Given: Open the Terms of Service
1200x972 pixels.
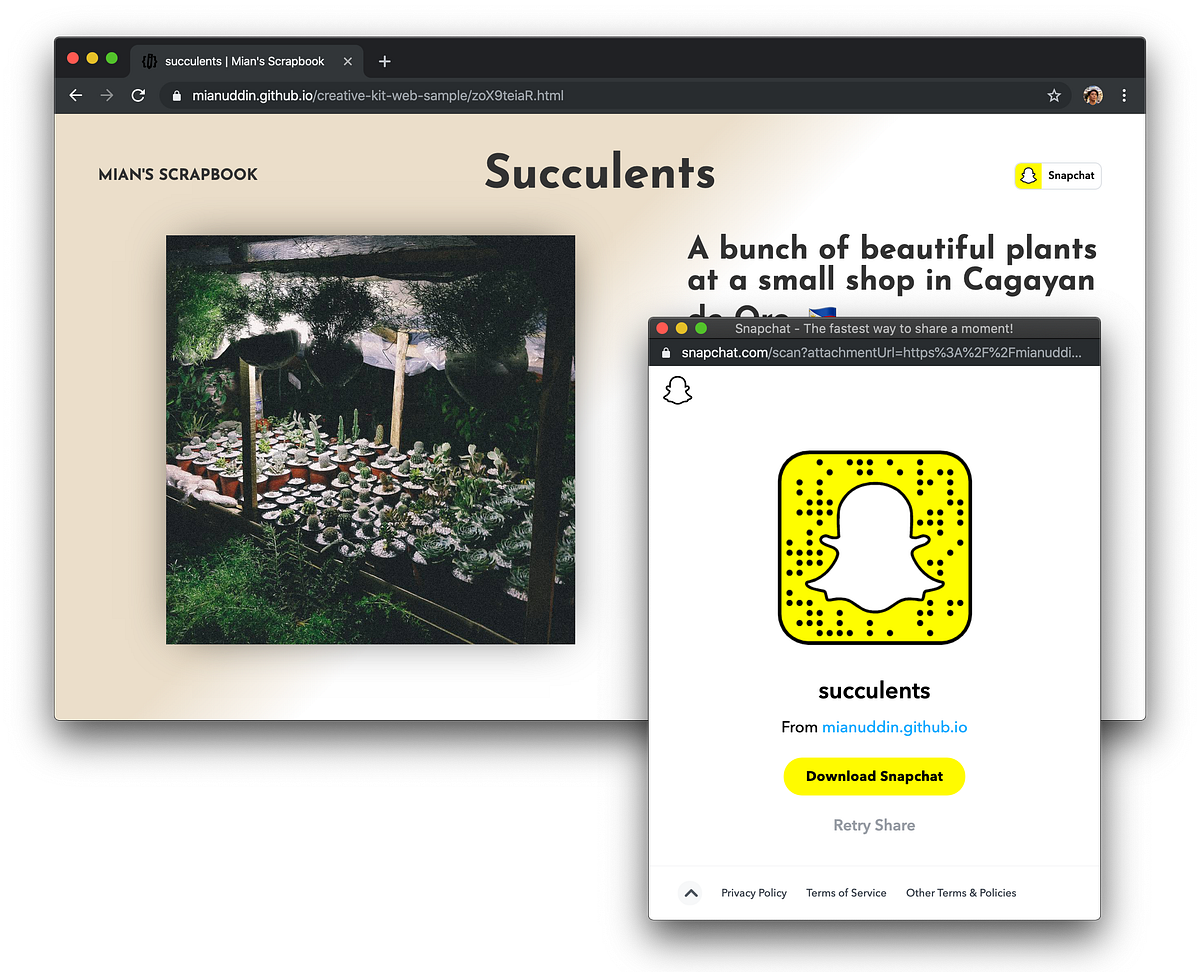Looking at the screenshot, I should (846, 893).
